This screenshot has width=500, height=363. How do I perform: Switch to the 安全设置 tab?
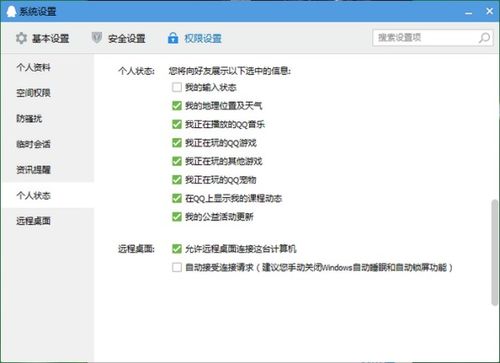pos(119,38)
